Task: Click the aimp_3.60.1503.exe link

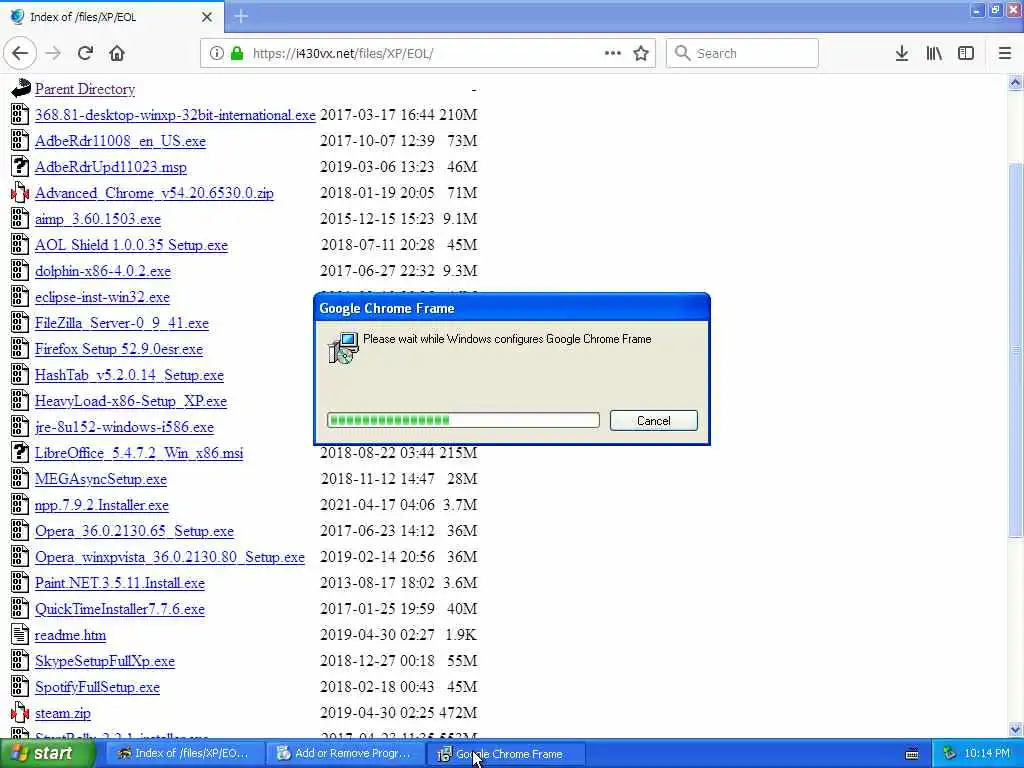Action: click(x=98, y=219)
